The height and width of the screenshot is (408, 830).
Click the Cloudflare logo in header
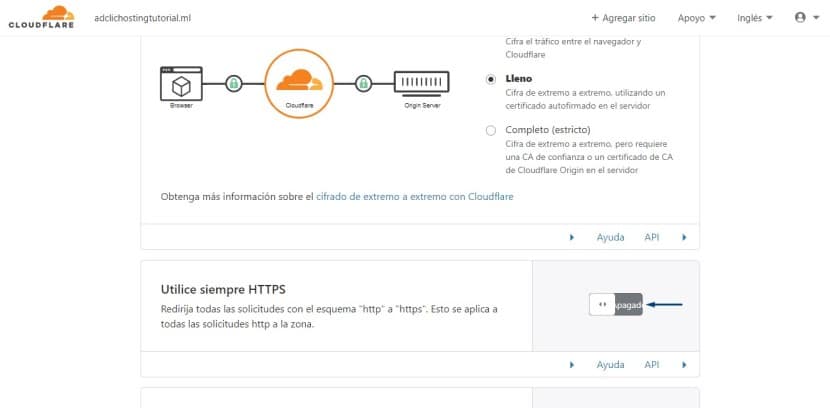point(41,17)
